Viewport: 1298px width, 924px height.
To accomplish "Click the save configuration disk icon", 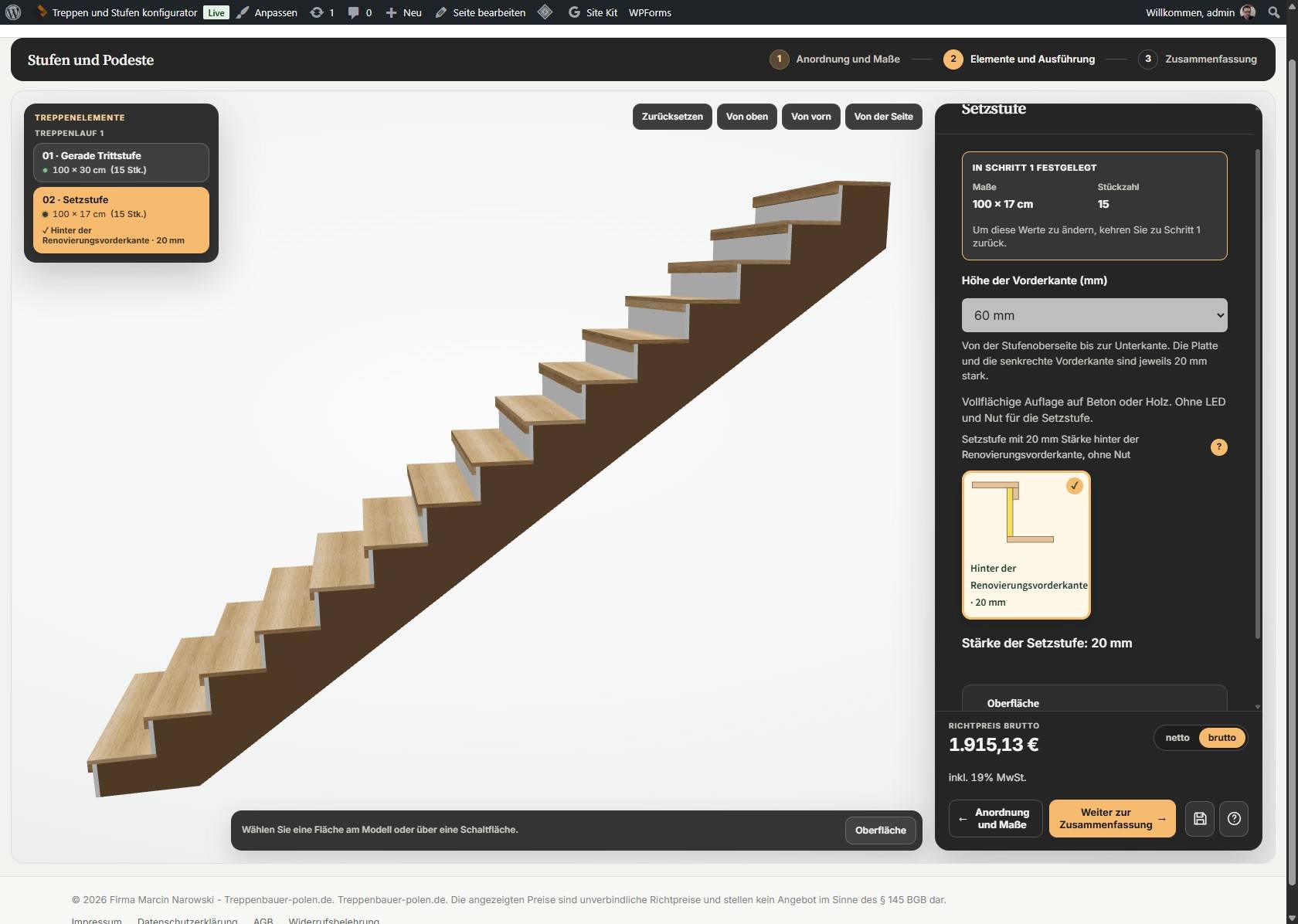I will (1200, 818).
